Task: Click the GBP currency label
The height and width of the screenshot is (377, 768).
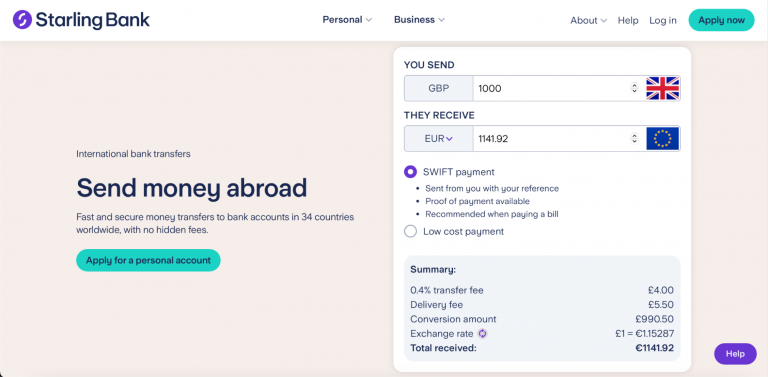Action: click(438, 89)
